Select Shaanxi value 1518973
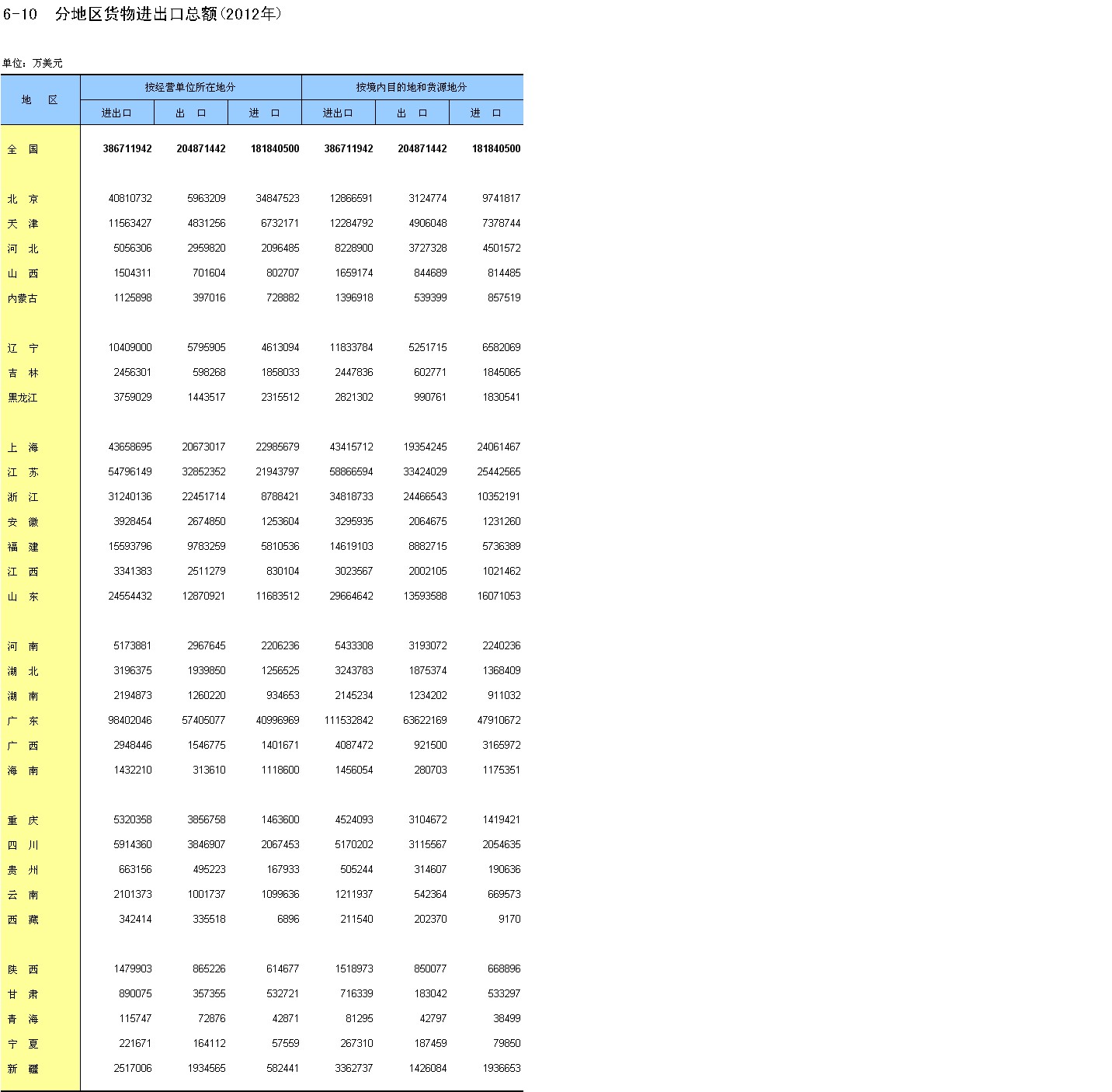The height and width of the screenshot is (1092, 1112). pos(354,969)
